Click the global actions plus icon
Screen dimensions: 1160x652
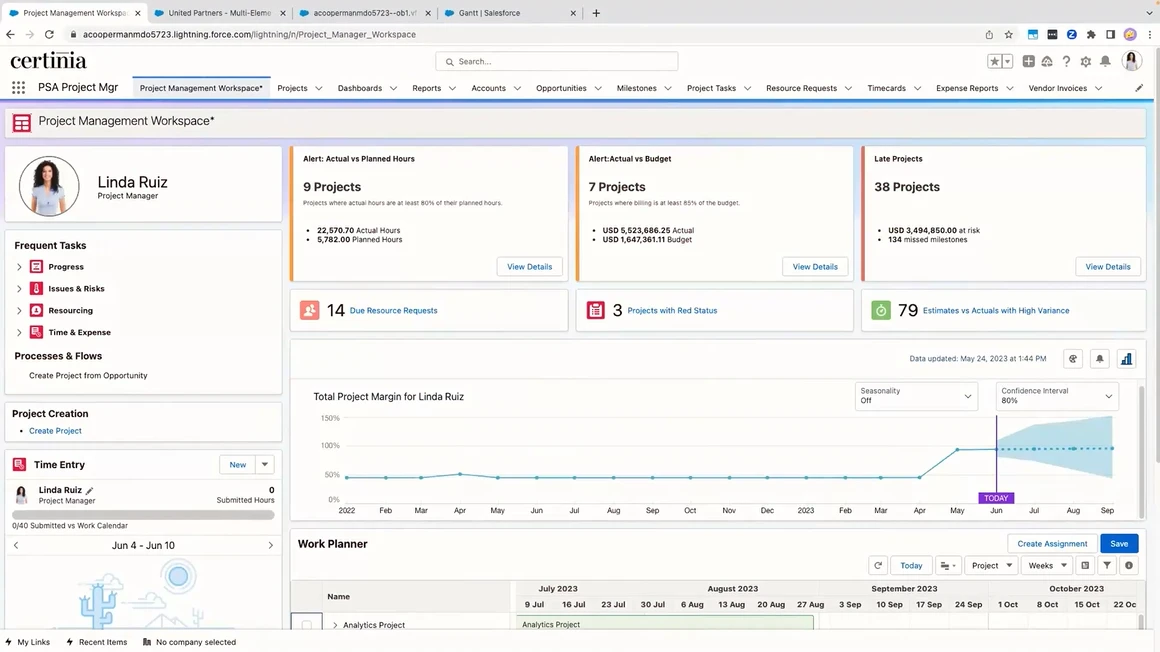click(x=1028, y=61)
